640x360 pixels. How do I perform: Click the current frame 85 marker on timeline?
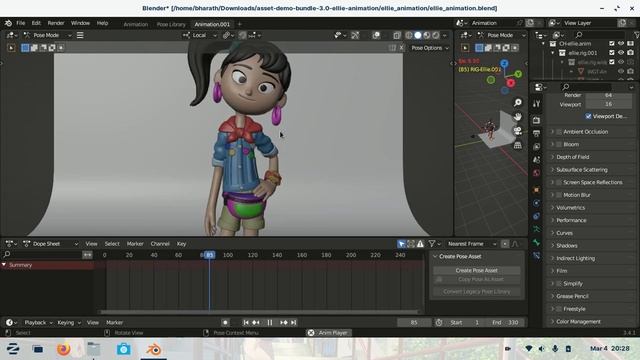click(209, 255)
